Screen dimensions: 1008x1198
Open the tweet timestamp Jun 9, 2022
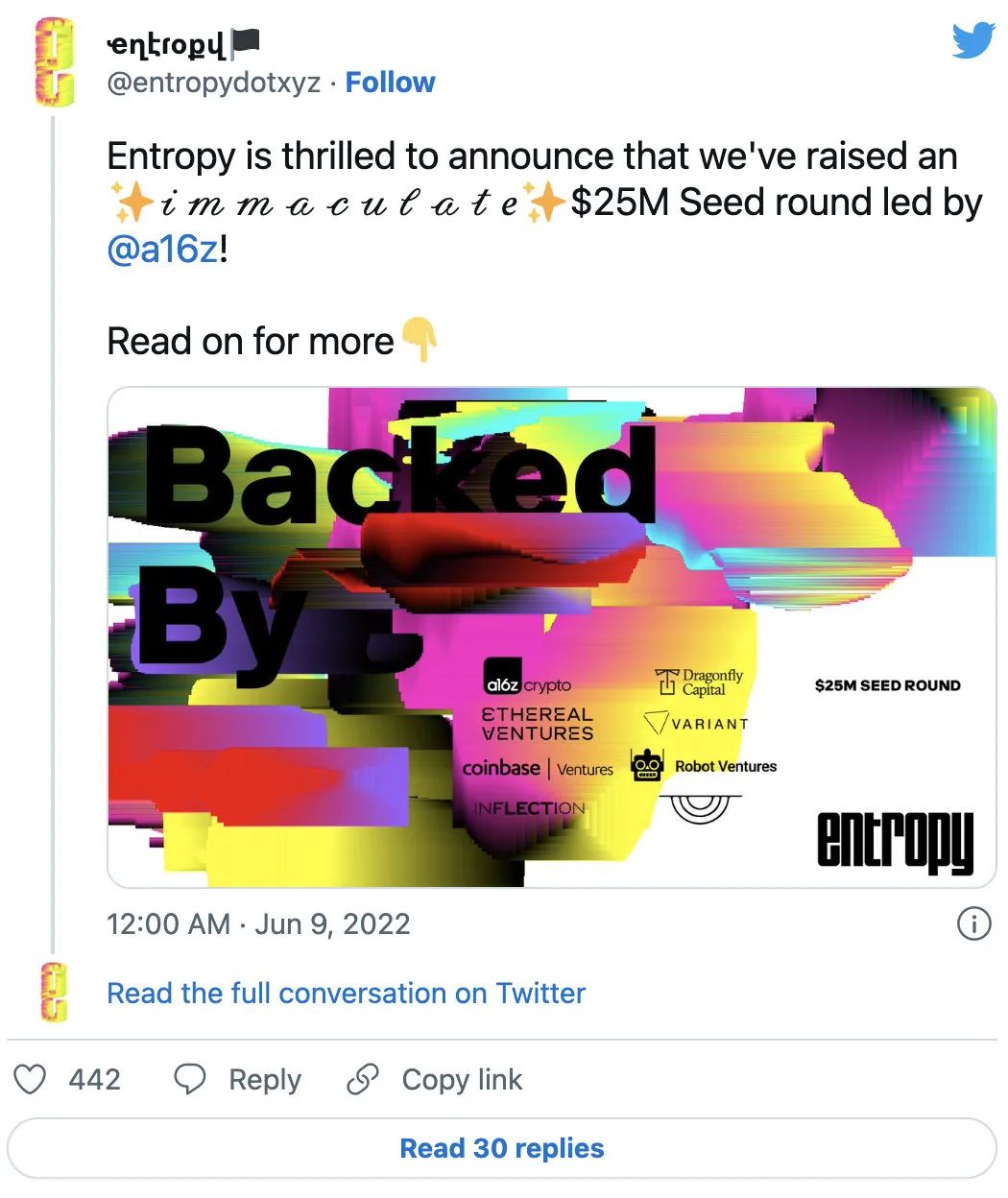pos(258,923)
